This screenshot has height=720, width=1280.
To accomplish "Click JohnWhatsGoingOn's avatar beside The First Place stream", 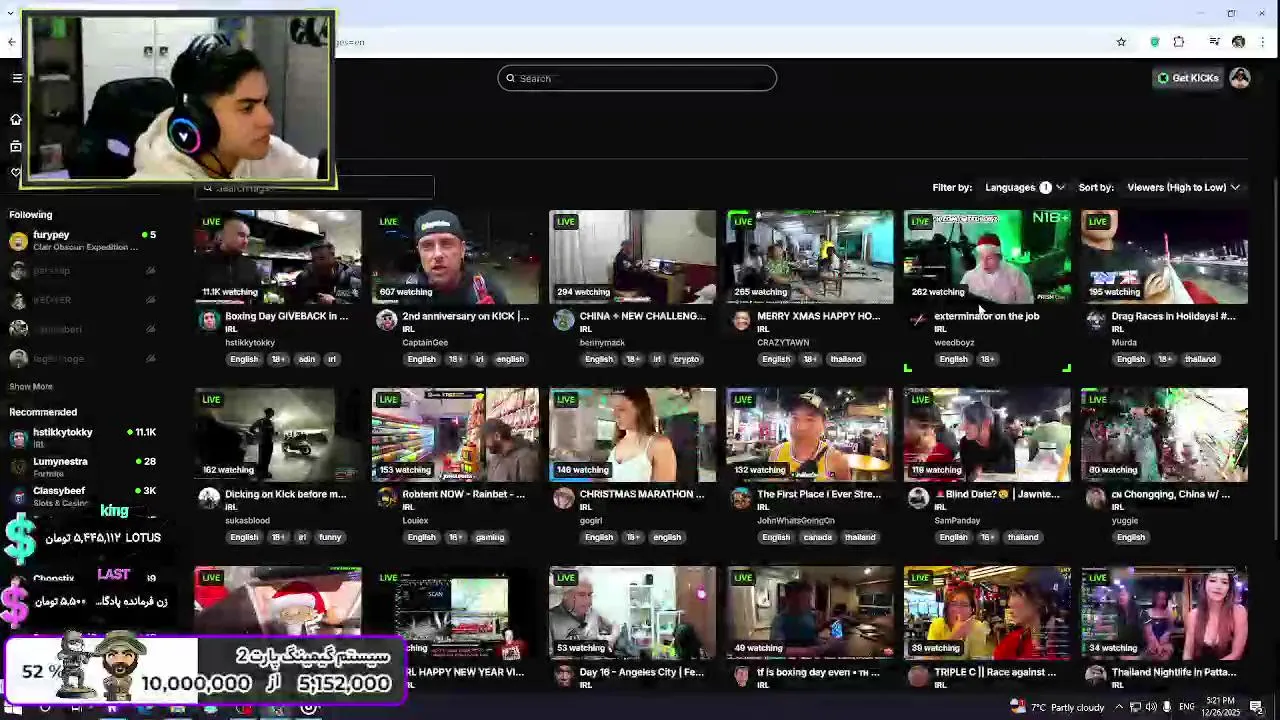I will click(741, 498).
